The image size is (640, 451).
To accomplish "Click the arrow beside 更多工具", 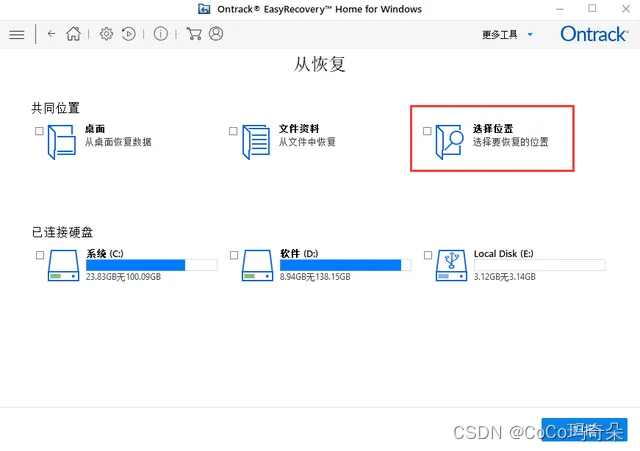I will tap(530, 35).
